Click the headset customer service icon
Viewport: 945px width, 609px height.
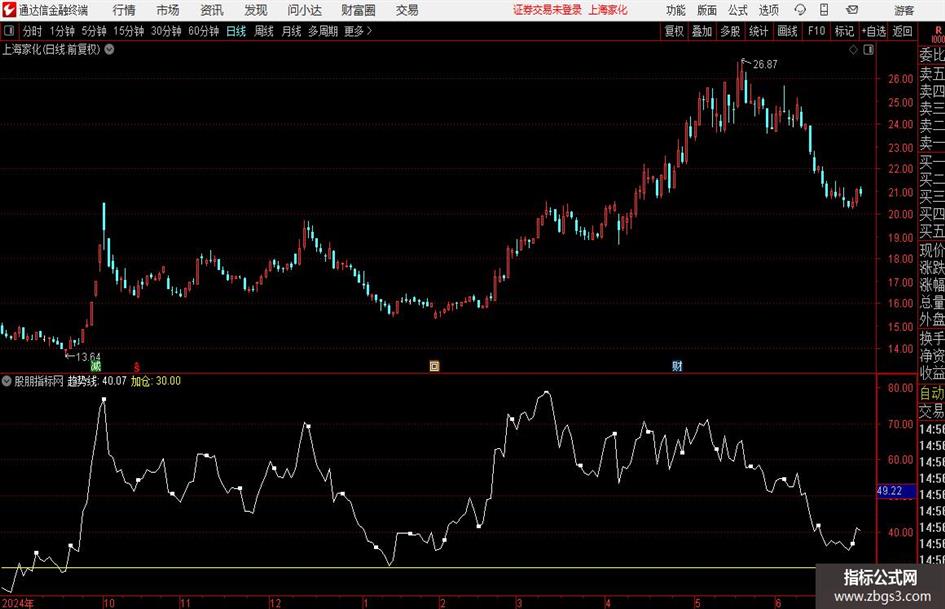click(800, 10)
